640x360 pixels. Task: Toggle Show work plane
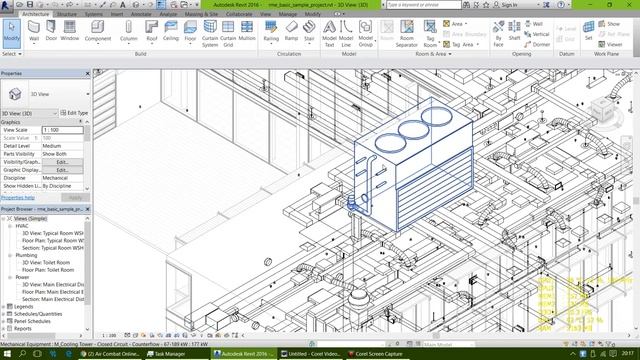pos(609,24)
